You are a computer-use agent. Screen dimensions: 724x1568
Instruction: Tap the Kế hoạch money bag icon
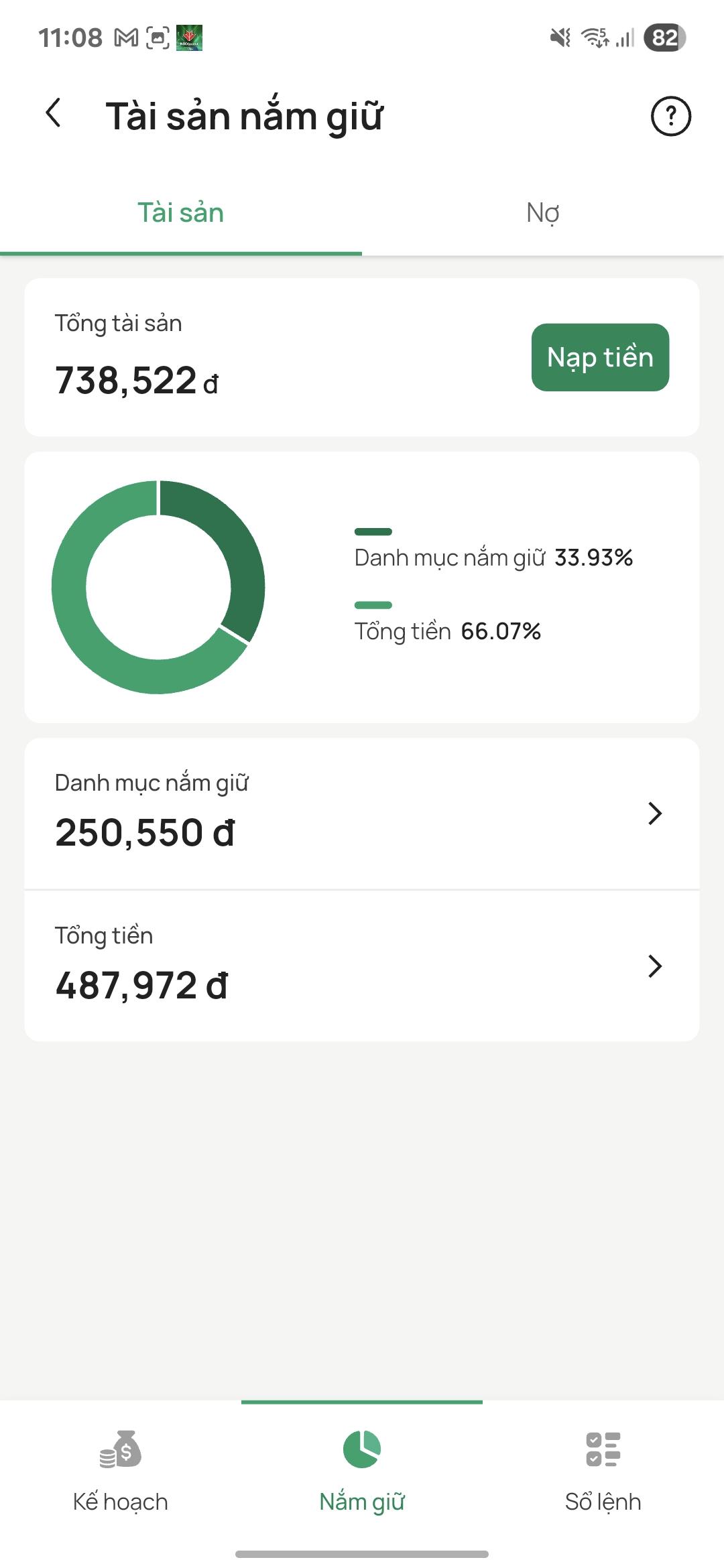[121, 1449]
